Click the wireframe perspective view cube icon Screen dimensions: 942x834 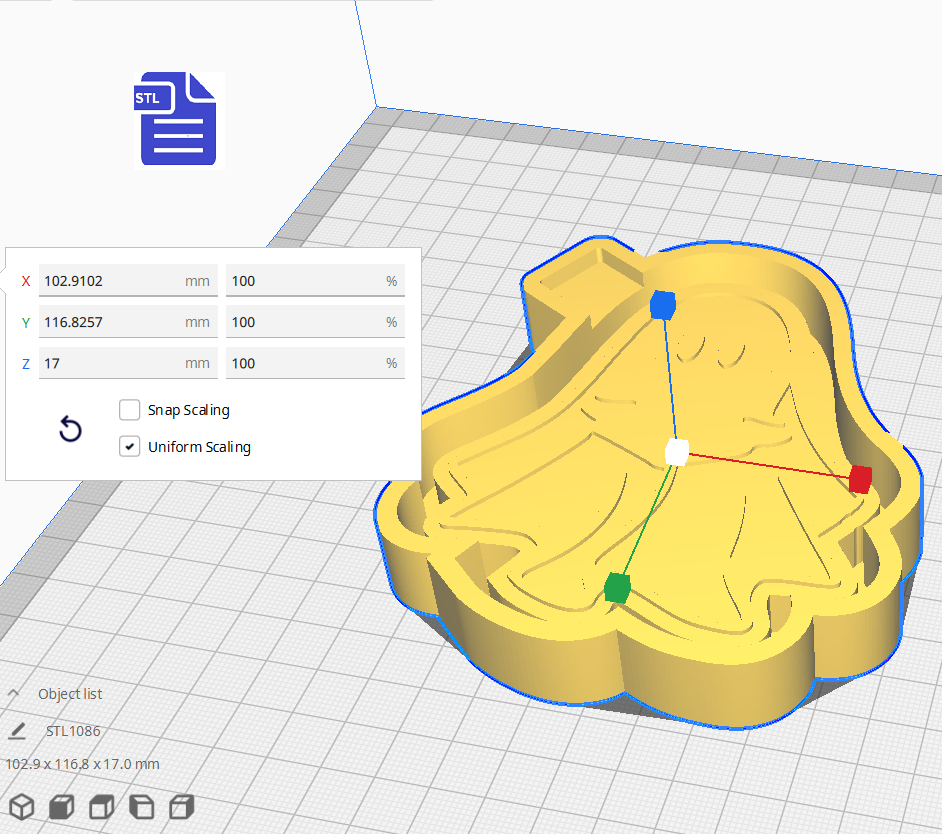pyautogui.click(x=21, y=807)
